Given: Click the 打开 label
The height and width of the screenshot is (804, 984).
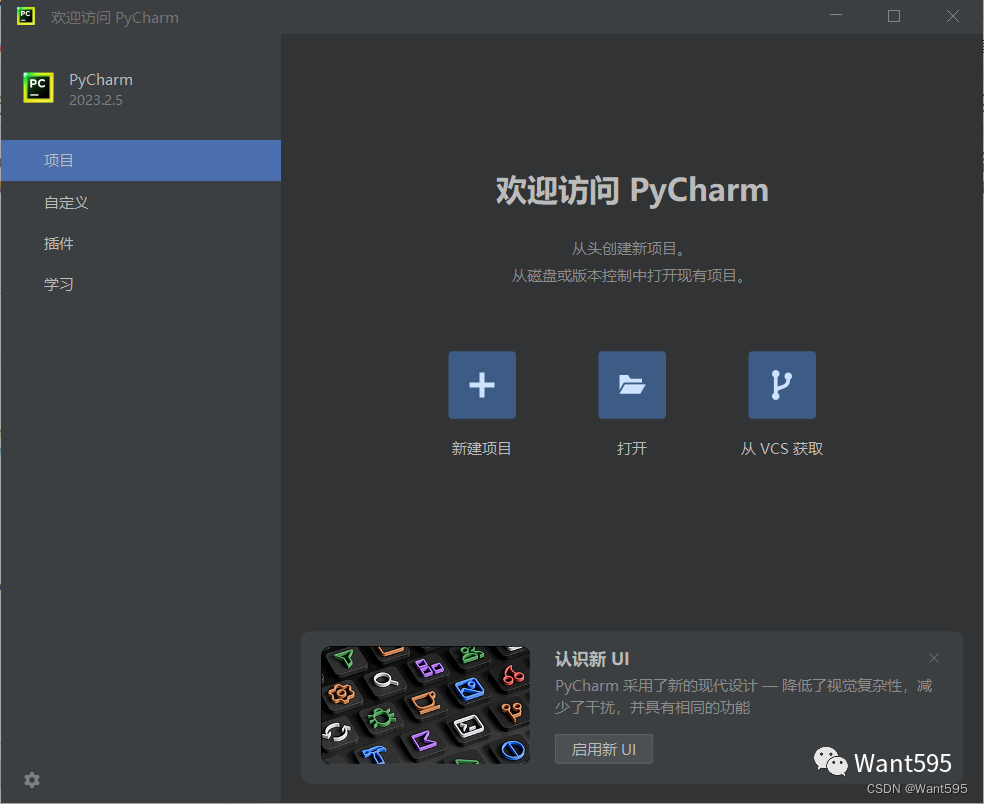Looking at the screenshot, I should pos(632,449).
